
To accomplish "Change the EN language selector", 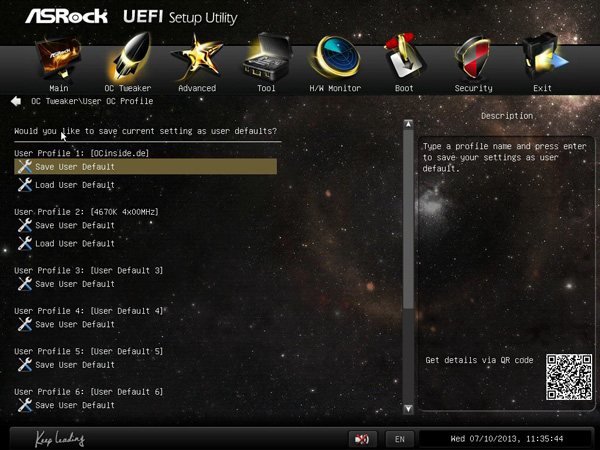I will (x=399, y=439).
